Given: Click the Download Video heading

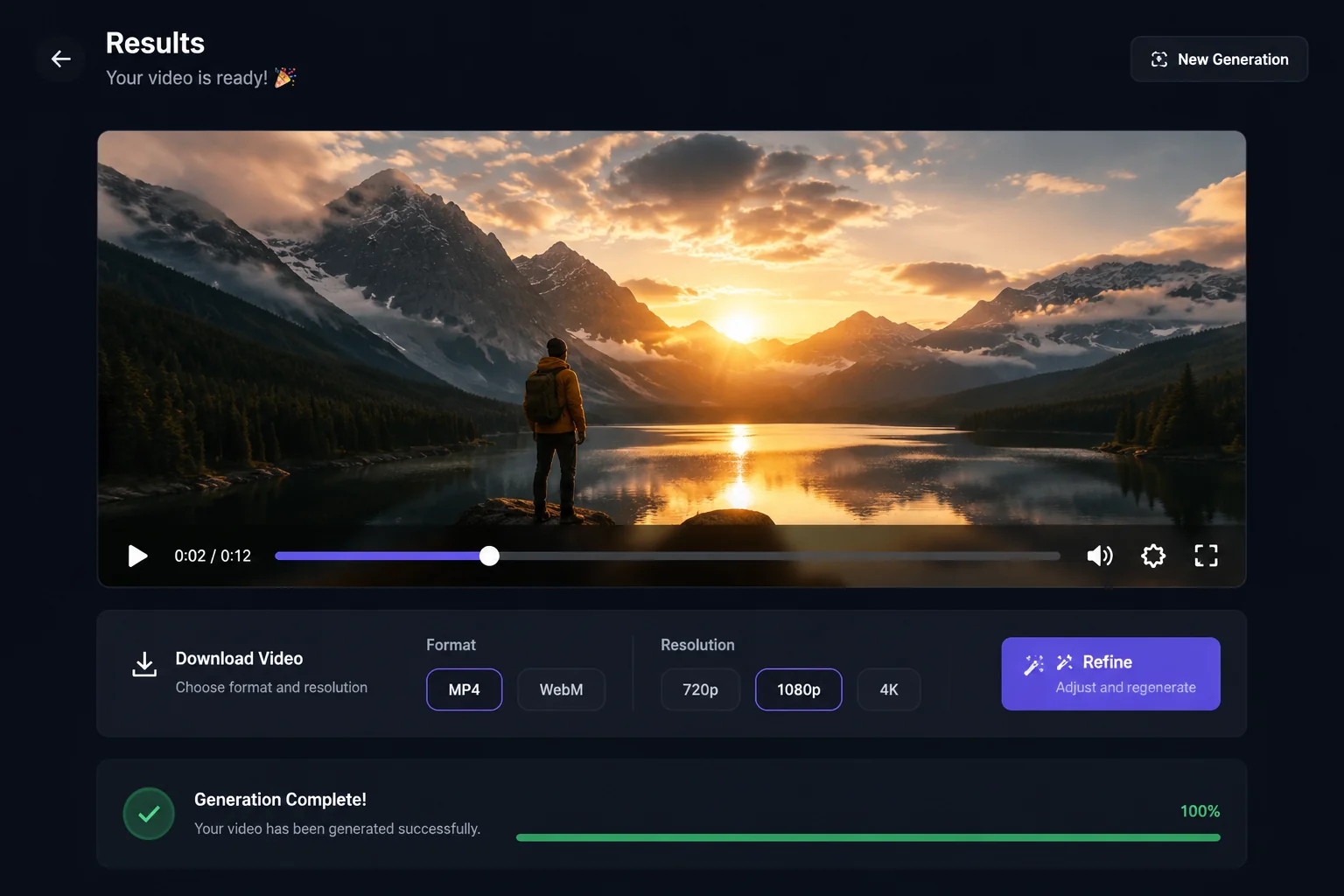Looking at the screenshot, I should pos(239,659).
